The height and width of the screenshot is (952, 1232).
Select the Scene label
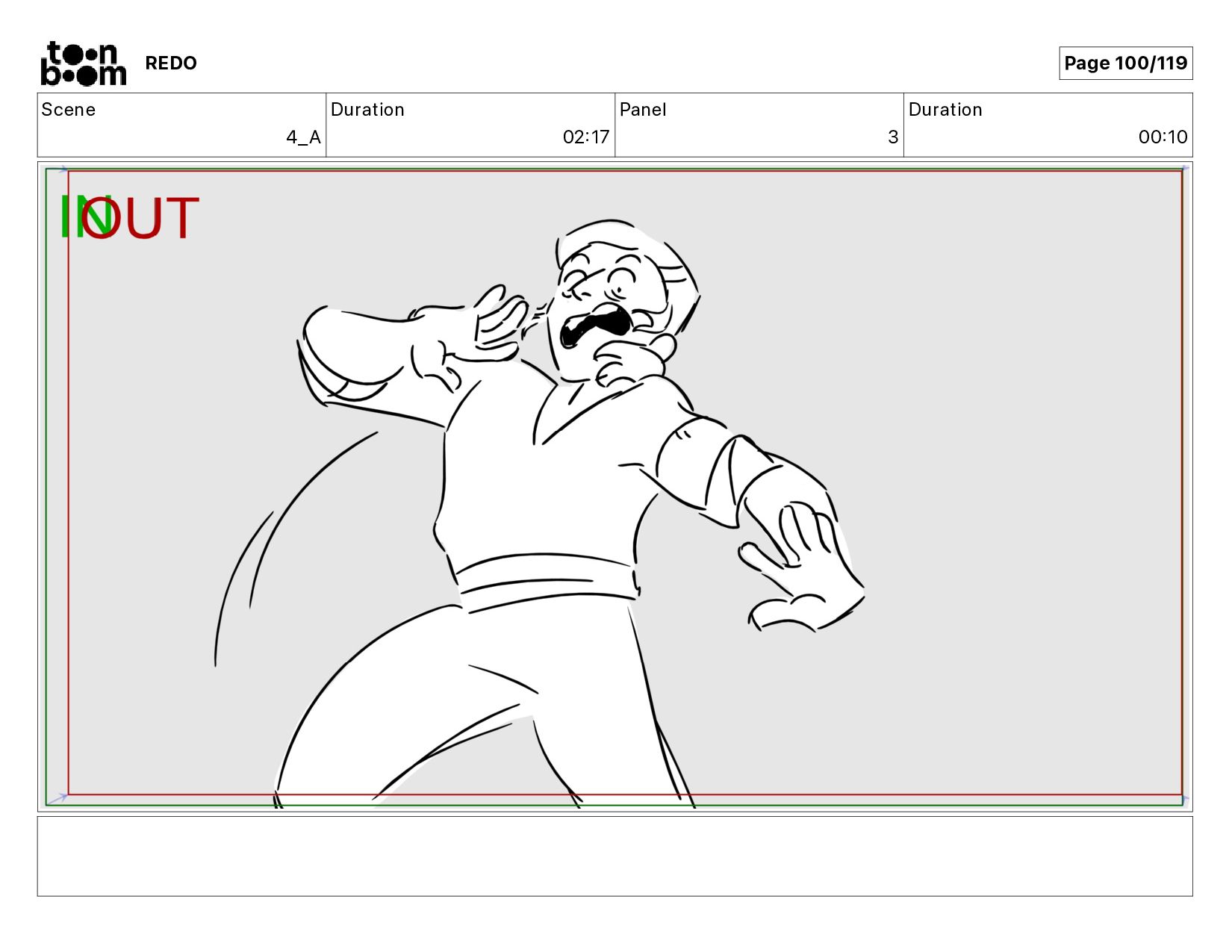pos(69,110)
